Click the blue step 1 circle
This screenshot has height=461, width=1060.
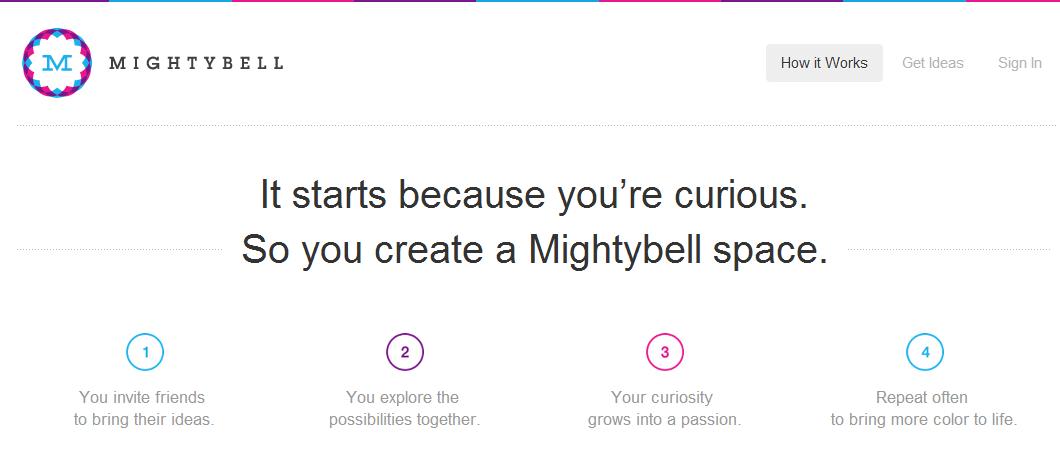pyautogui.click(x=145, y=352)
